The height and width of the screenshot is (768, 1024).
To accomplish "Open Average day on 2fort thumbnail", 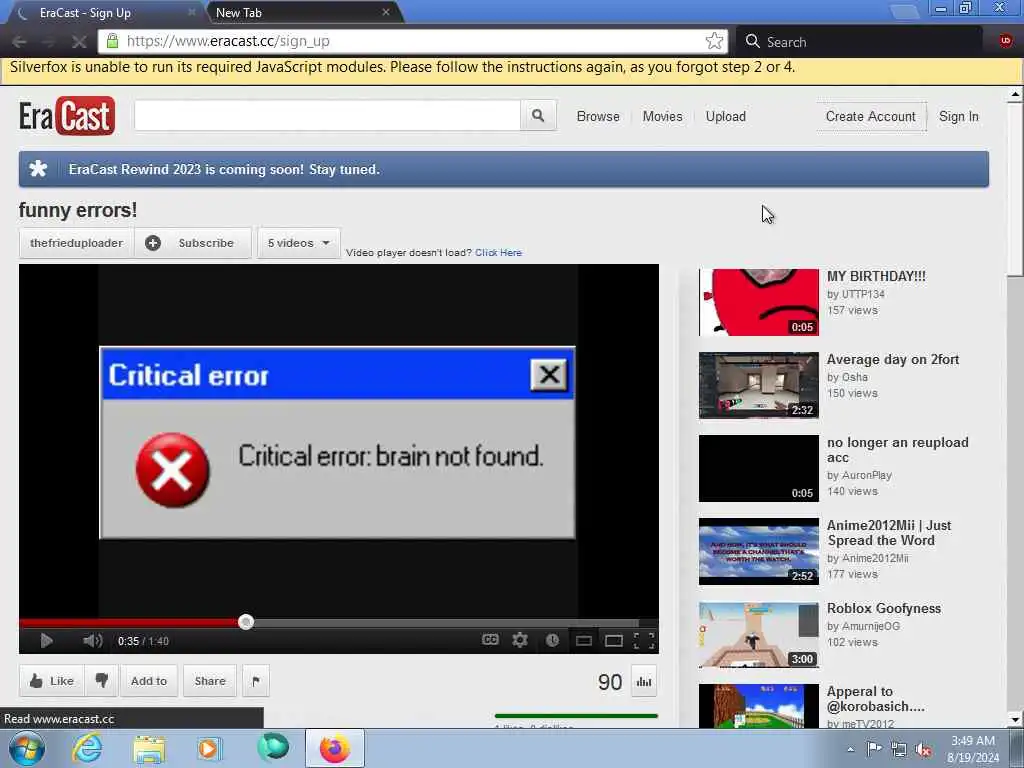I will (x=758, y=385).
